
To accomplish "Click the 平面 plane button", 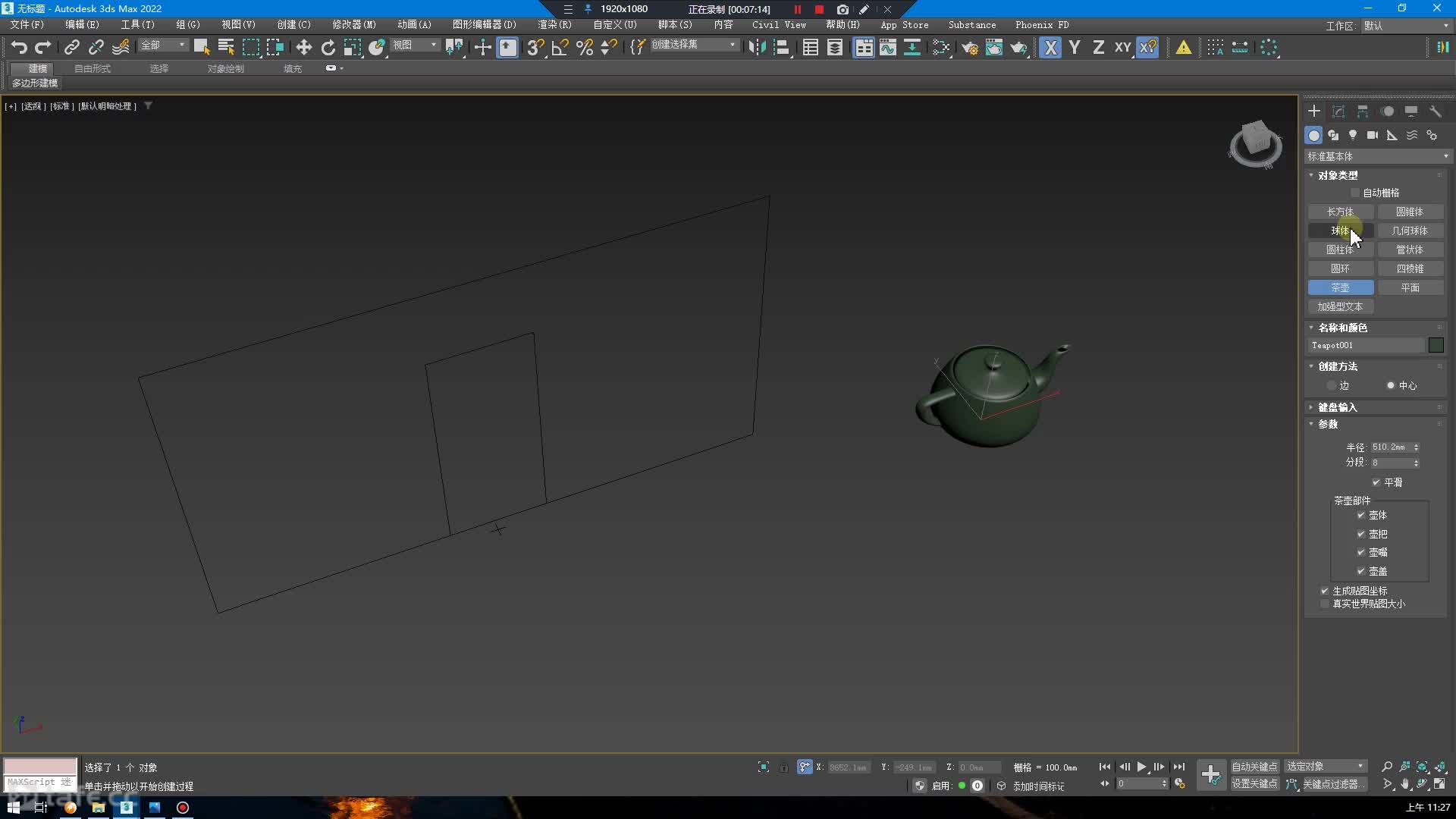I will [x=1410, y=287].
